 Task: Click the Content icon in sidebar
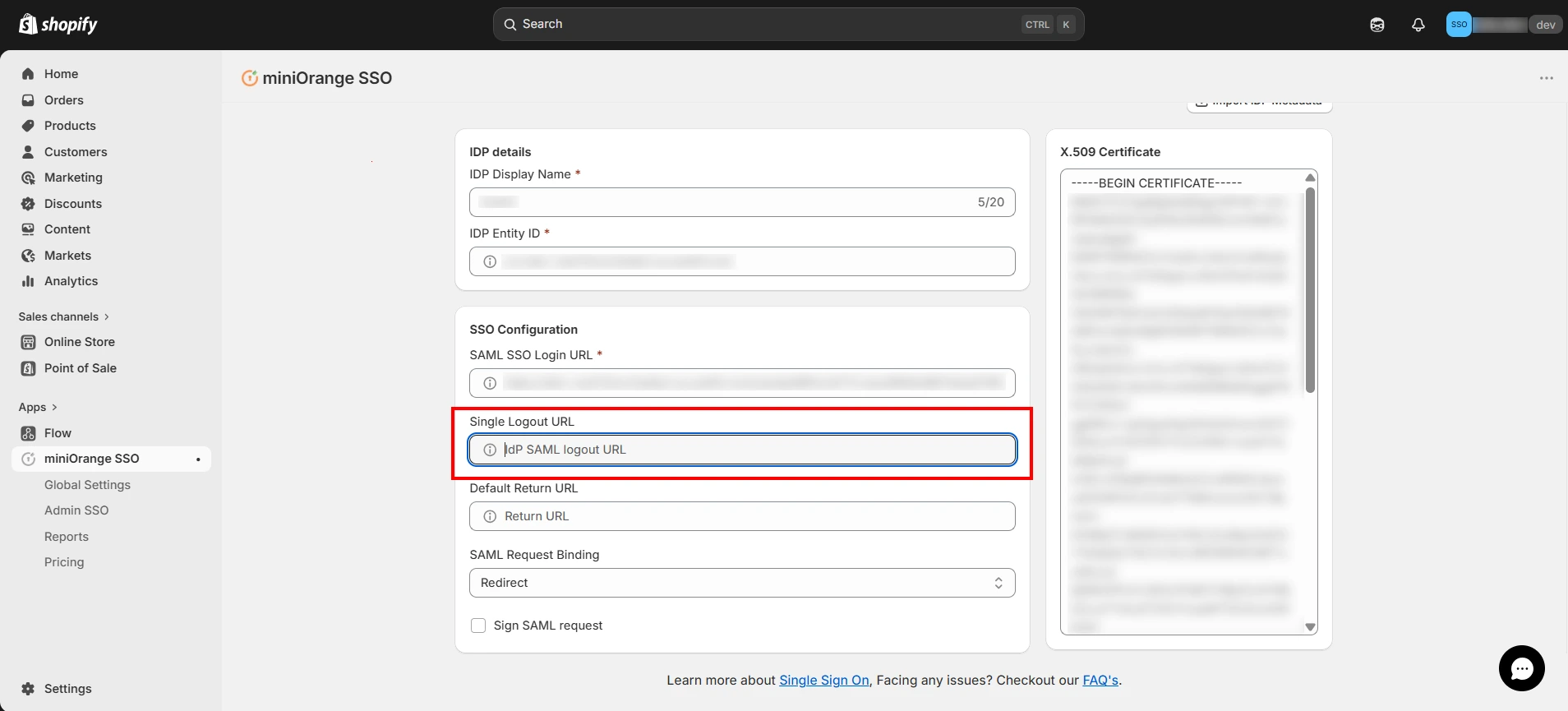coord(28,229)
